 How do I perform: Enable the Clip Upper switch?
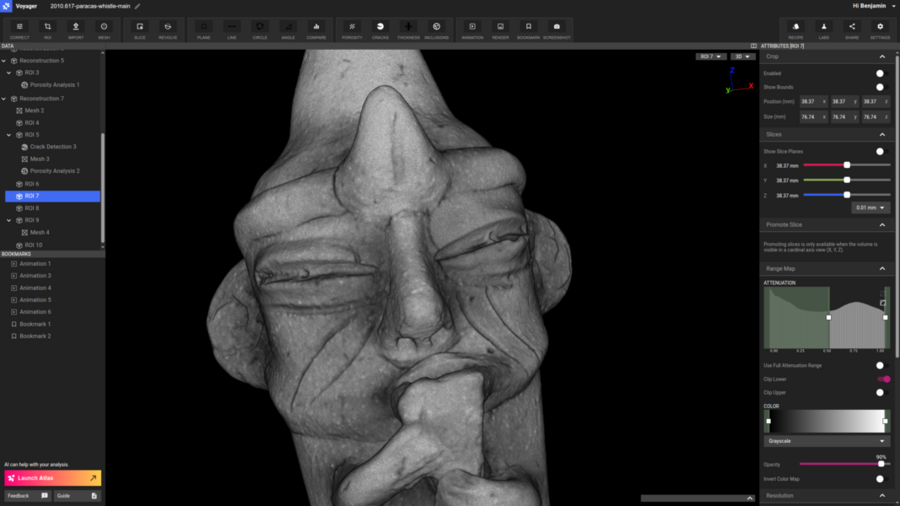click(882, 393)
